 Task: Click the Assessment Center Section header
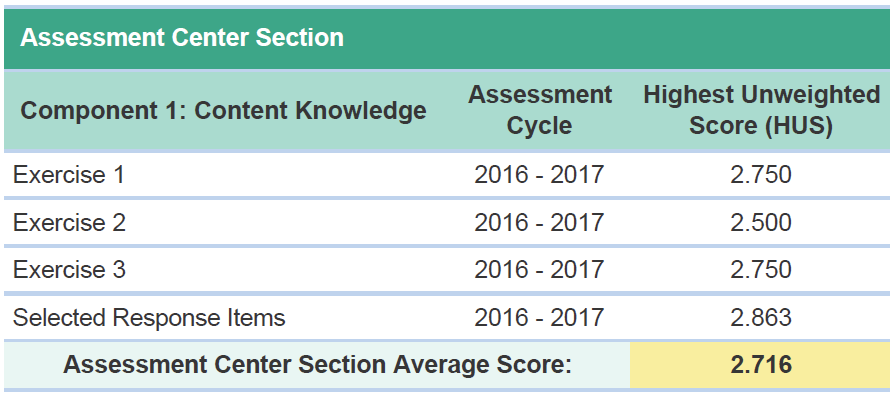click(182, 37)
